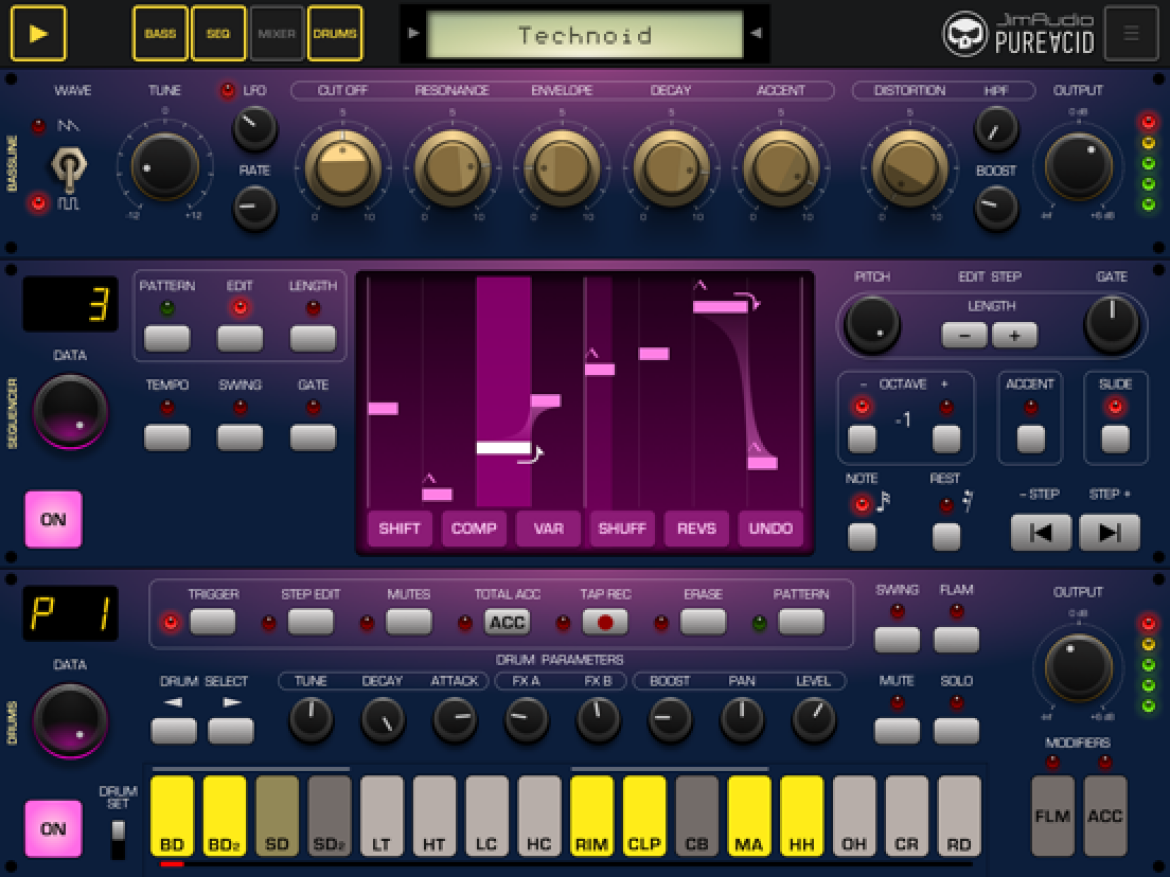Click the RESONANCE knob
Image resolution: width=1170 pixels, height=877 pixels.
[x=451, y=167]
